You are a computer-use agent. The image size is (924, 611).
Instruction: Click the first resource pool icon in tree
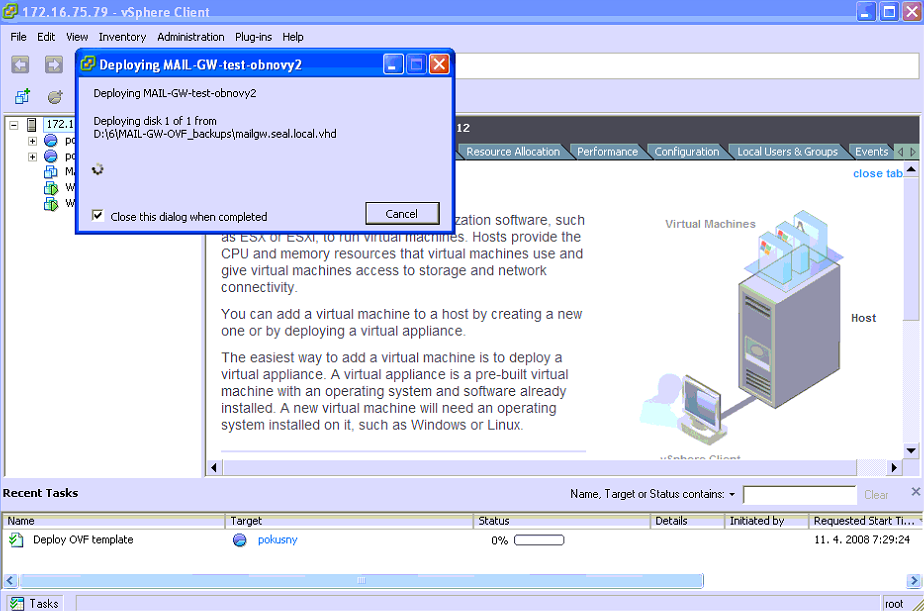pyautogui.click(x=51, y=140)
